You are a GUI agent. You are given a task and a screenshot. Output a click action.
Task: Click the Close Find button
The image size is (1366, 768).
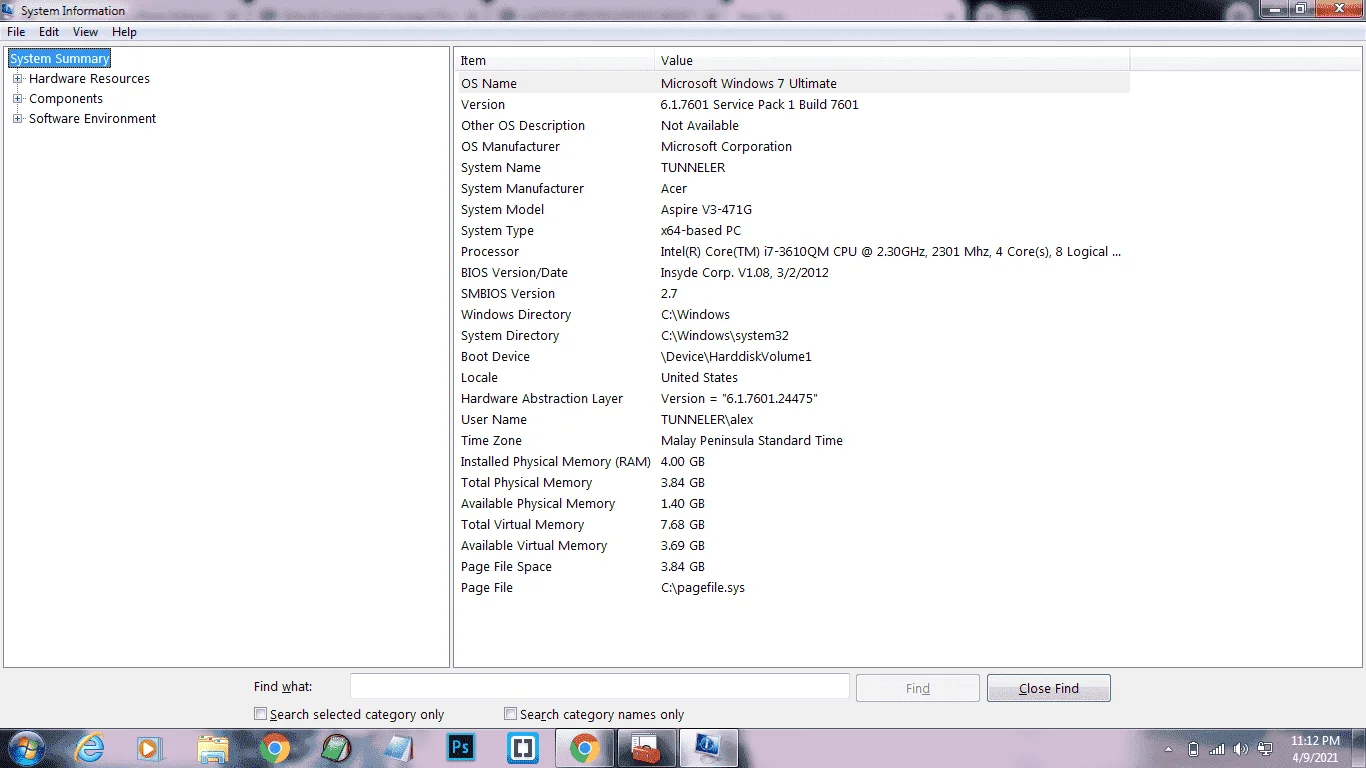(1049, 688)
